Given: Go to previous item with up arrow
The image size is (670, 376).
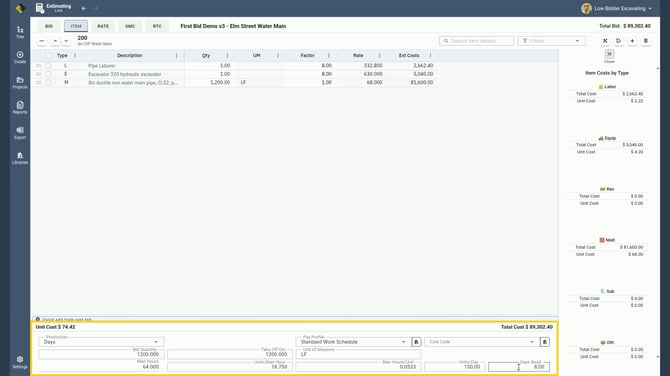Looking at the screenshot, I should point(55,41).
